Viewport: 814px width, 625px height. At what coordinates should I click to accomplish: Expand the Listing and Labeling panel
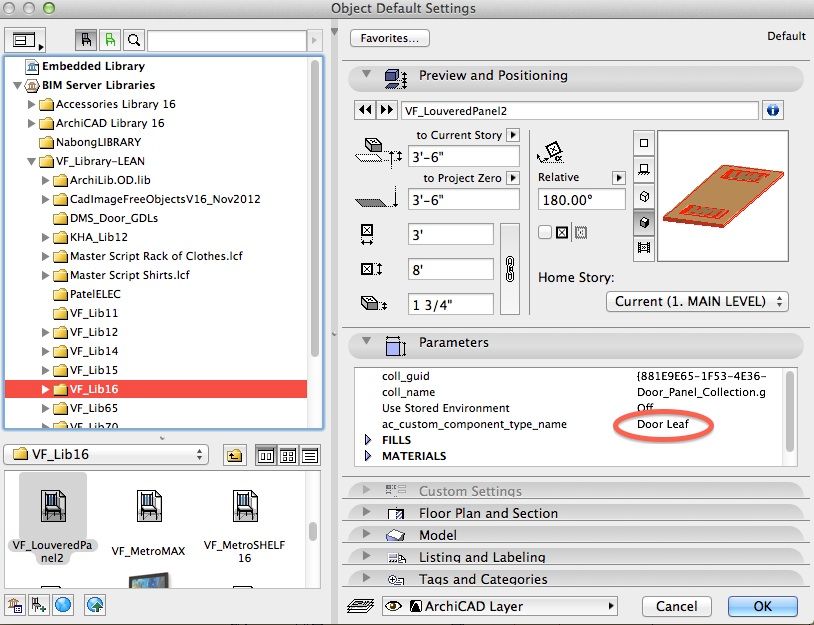[367, 555]
